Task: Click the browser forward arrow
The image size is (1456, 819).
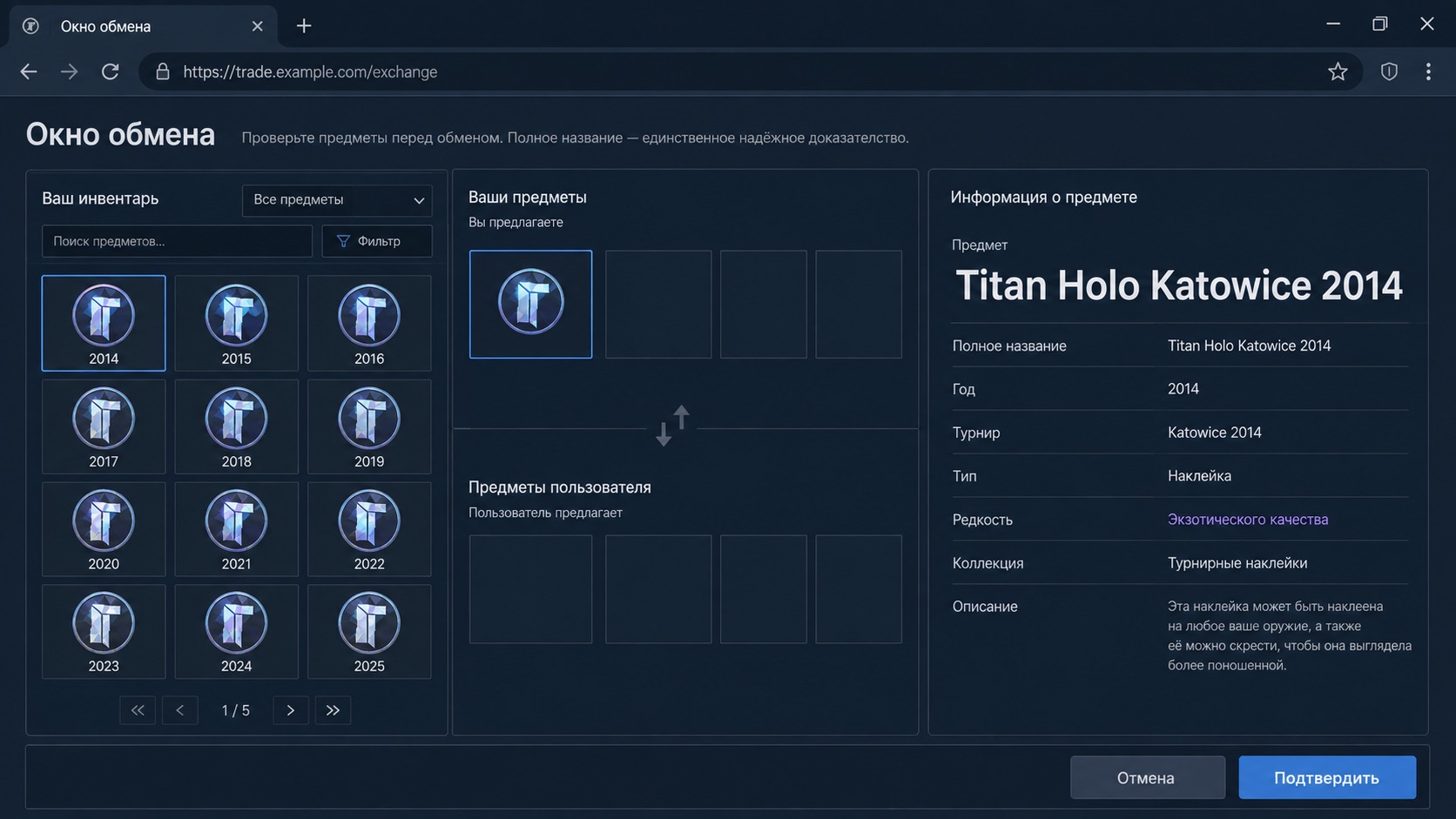Action: pos(69,71)
